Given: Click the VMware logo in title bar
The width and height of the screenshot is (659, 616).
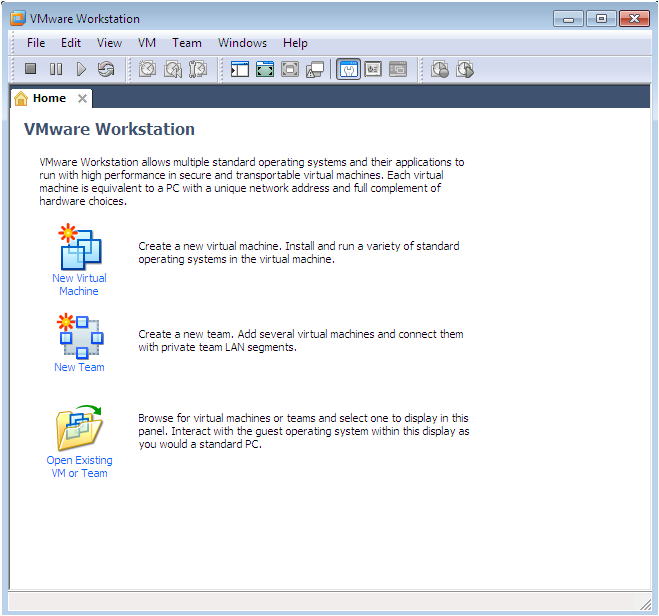Looking at the screenshot, I should [x=18, y=19].
